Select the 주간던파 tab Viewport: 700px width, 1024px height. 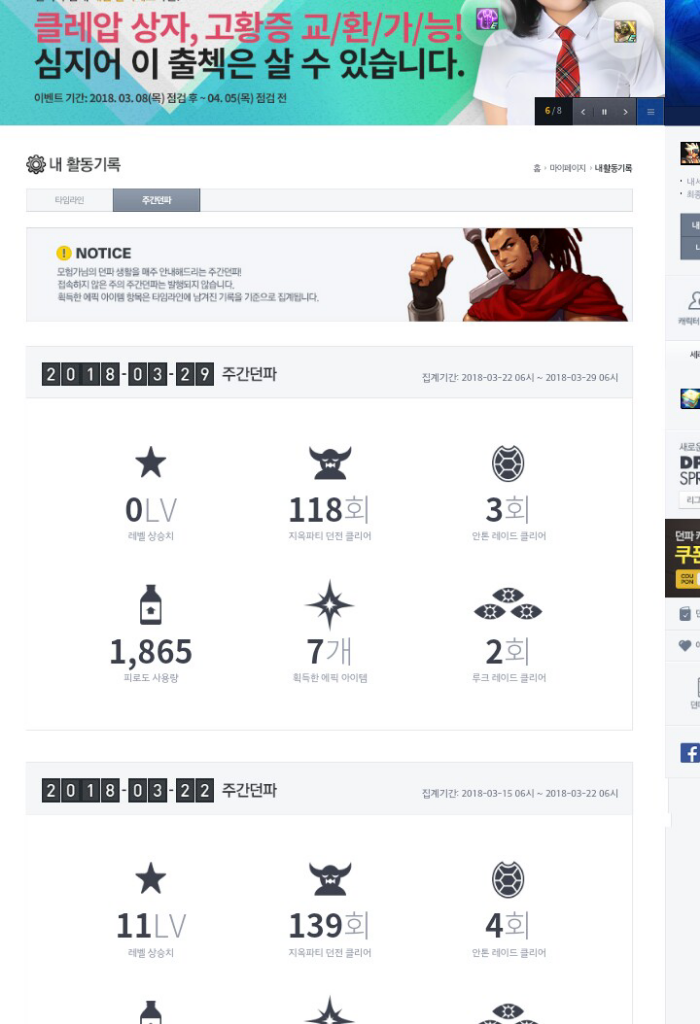pyautogui.click(x=157, y=200)
